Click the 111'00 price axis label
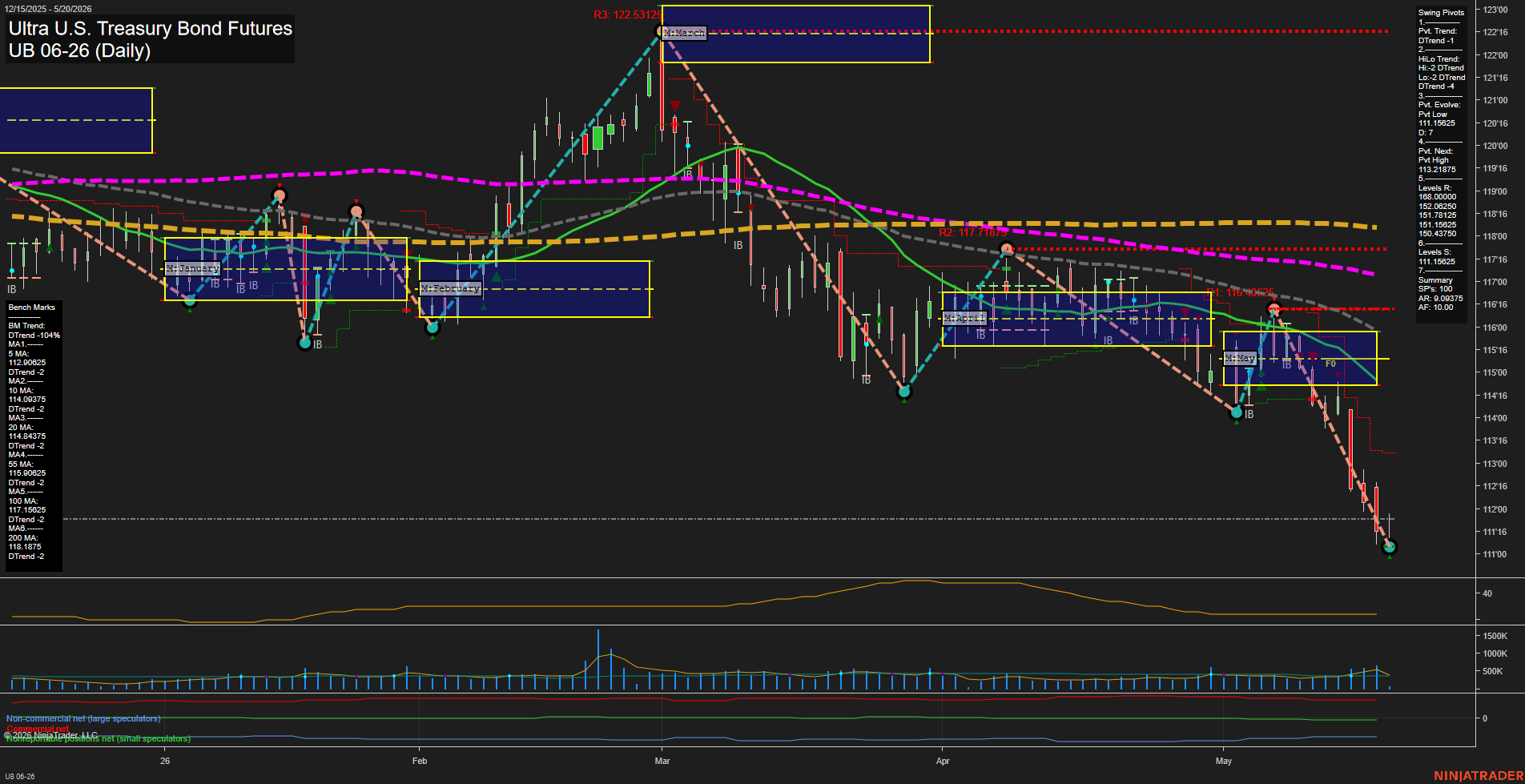1525x784 pixels. [1495, 554]
